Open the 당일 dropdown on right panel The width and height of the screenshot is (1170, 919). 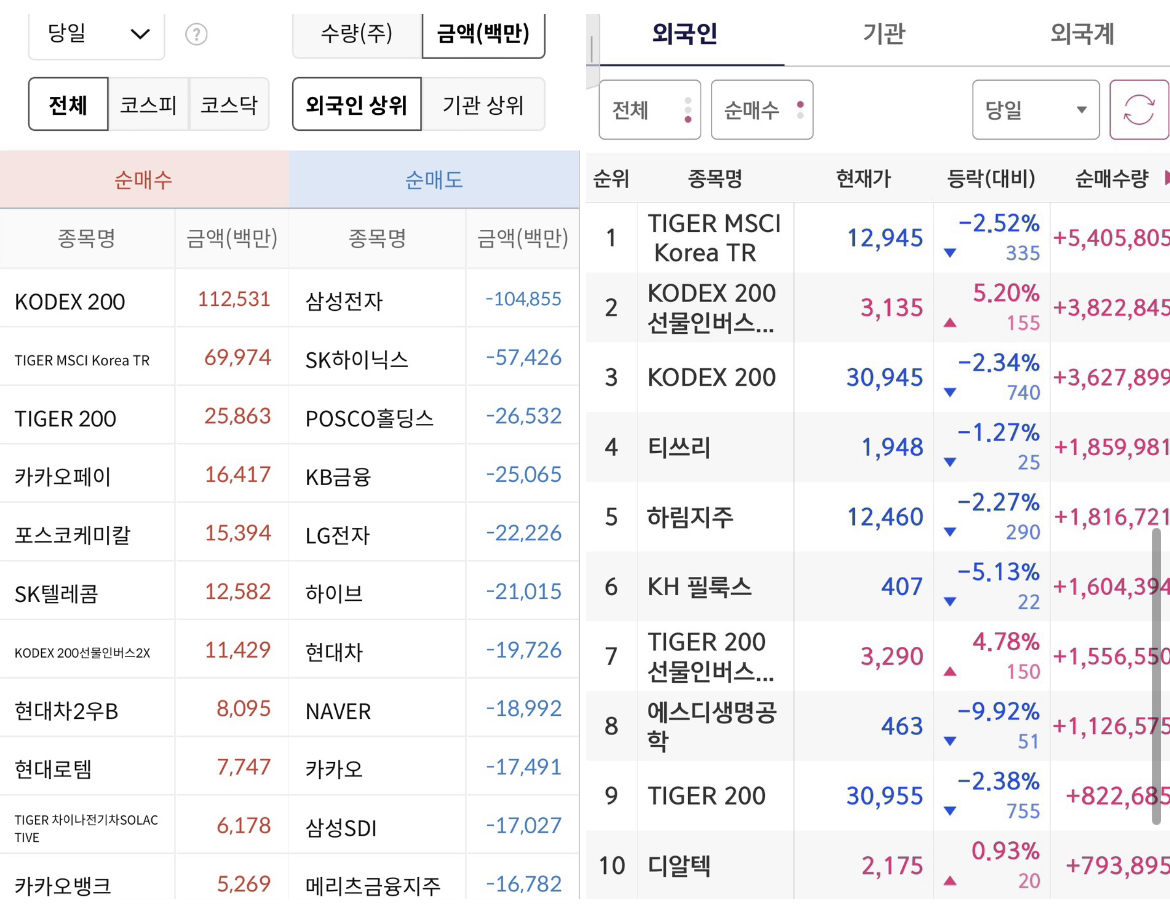point(1036,110)
